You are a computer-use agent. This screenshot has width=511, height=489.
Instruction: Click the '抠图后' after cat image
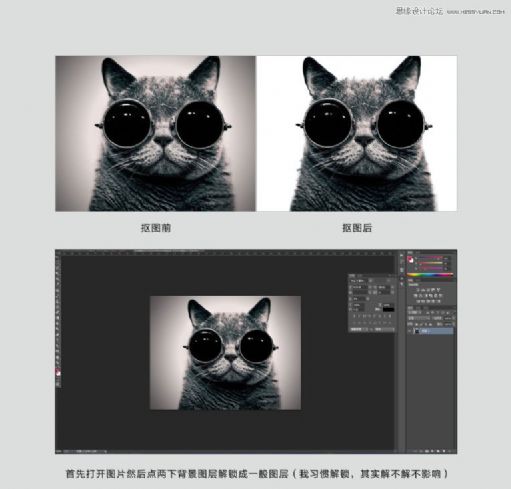[x=356, y=133]
